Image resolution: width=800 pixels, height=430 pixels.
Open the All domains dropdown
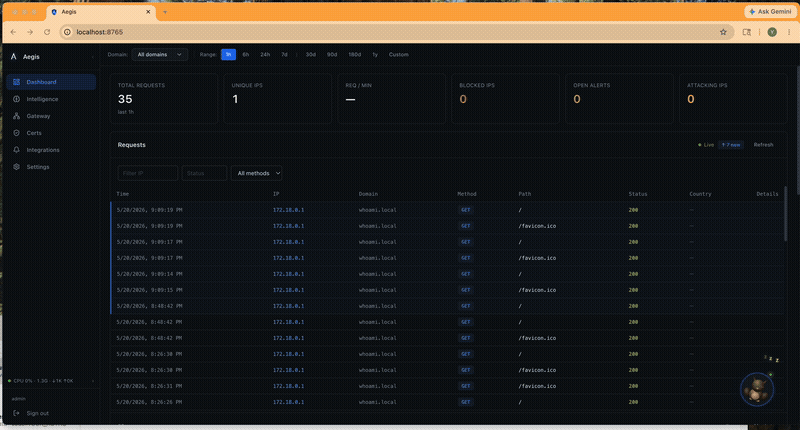(x=160, y=55)
